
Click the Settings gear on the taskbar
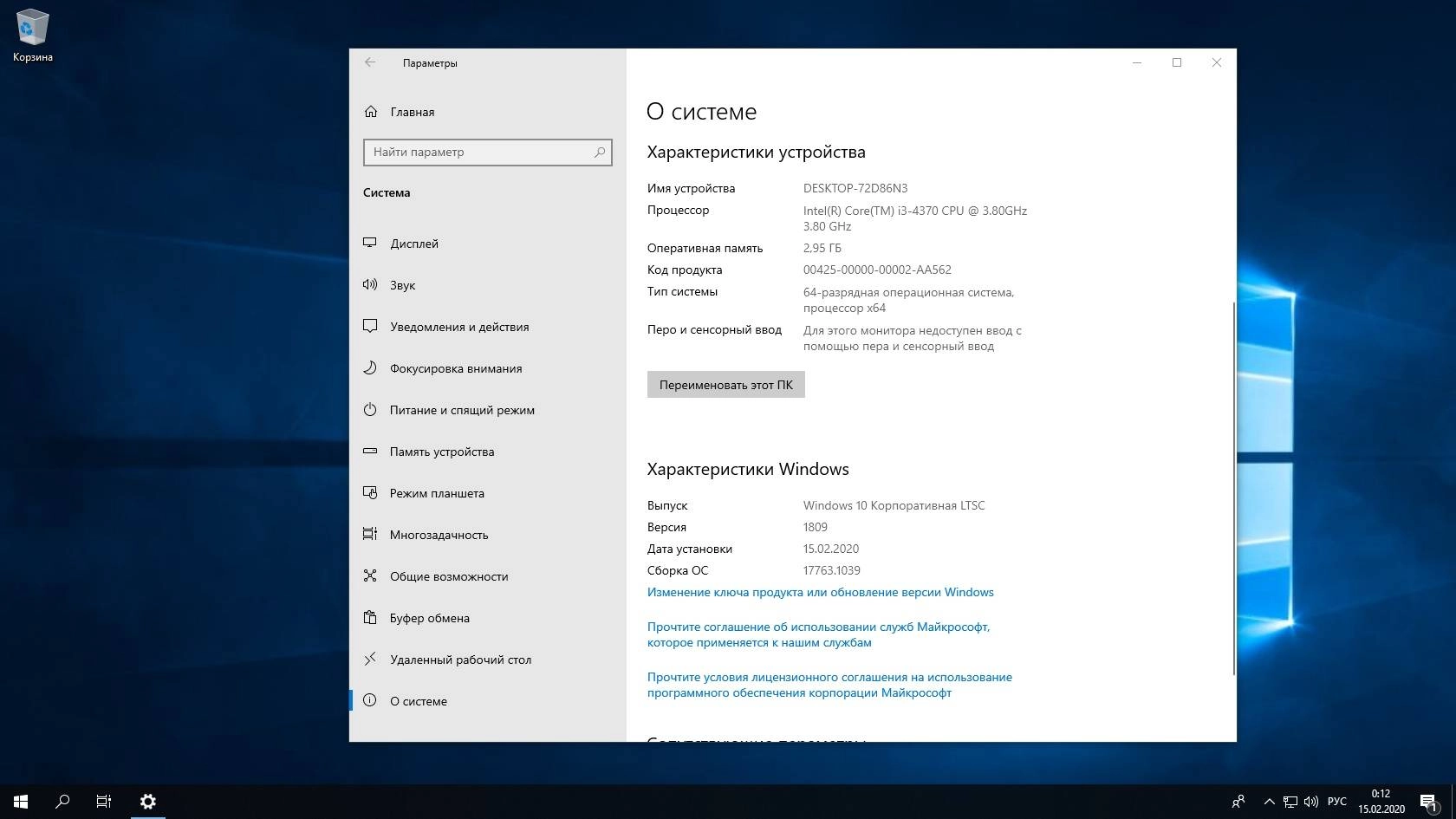pos(148,802)
